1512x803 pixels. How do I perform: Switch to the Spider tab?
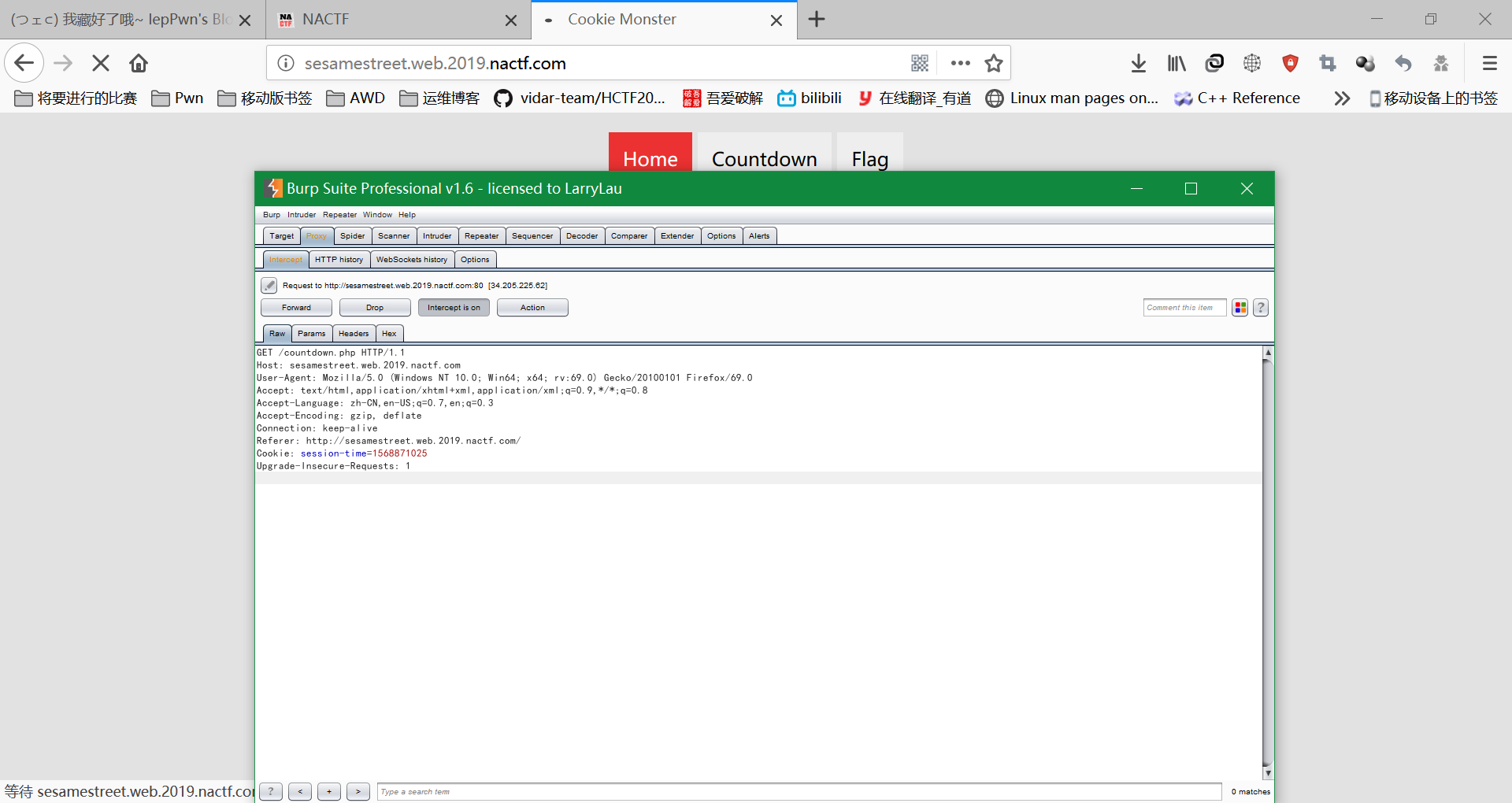click(x=352, y=236)
